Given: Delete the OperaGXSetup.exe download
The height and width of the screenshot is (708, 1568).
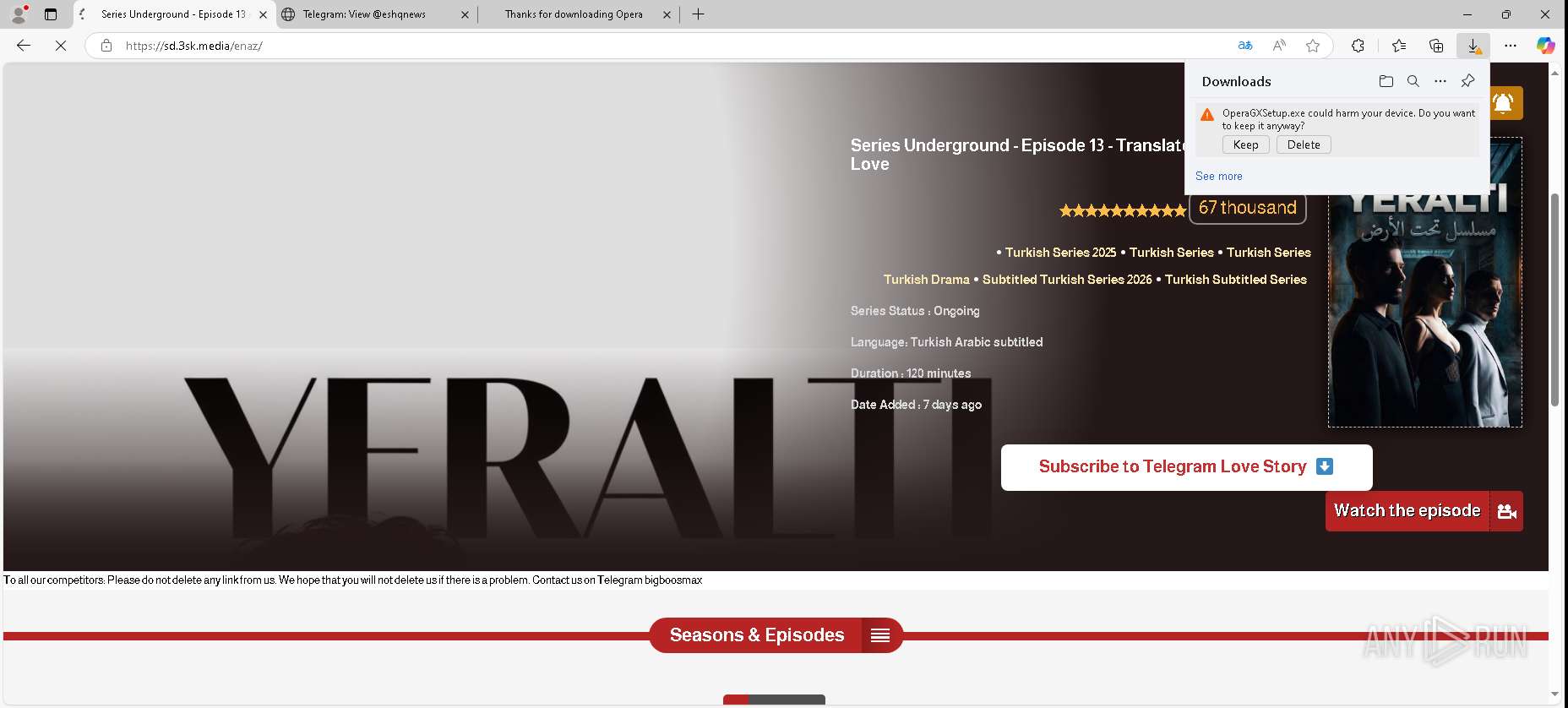Looking at the screenshot, I should 1304,144.
